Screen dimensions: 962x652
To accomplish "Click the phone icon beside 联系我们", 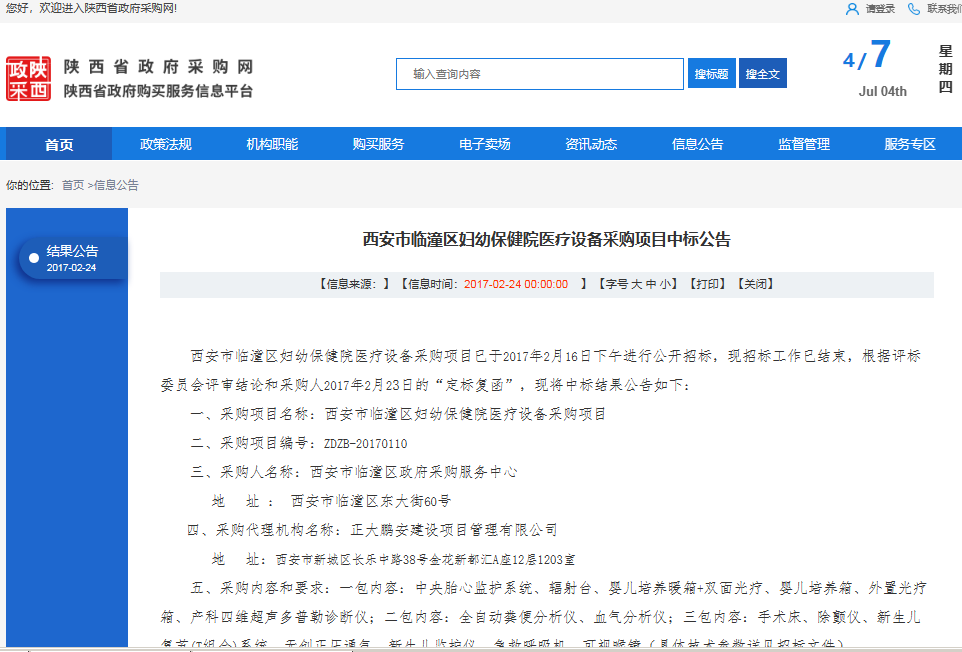I will click(x=914, y=9).
